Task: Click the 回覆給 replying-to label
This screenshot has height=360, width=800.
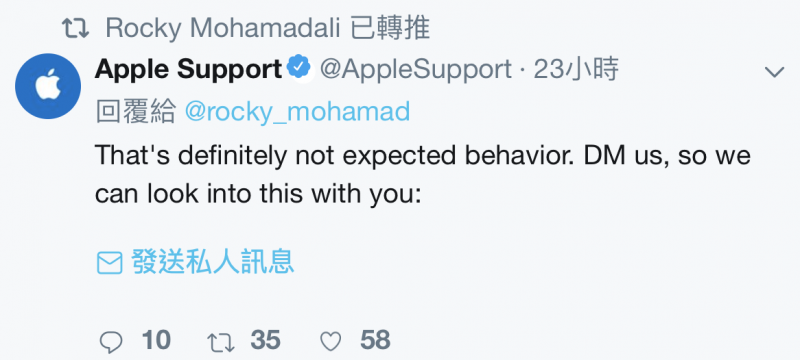Action: [x=136, y=112]
